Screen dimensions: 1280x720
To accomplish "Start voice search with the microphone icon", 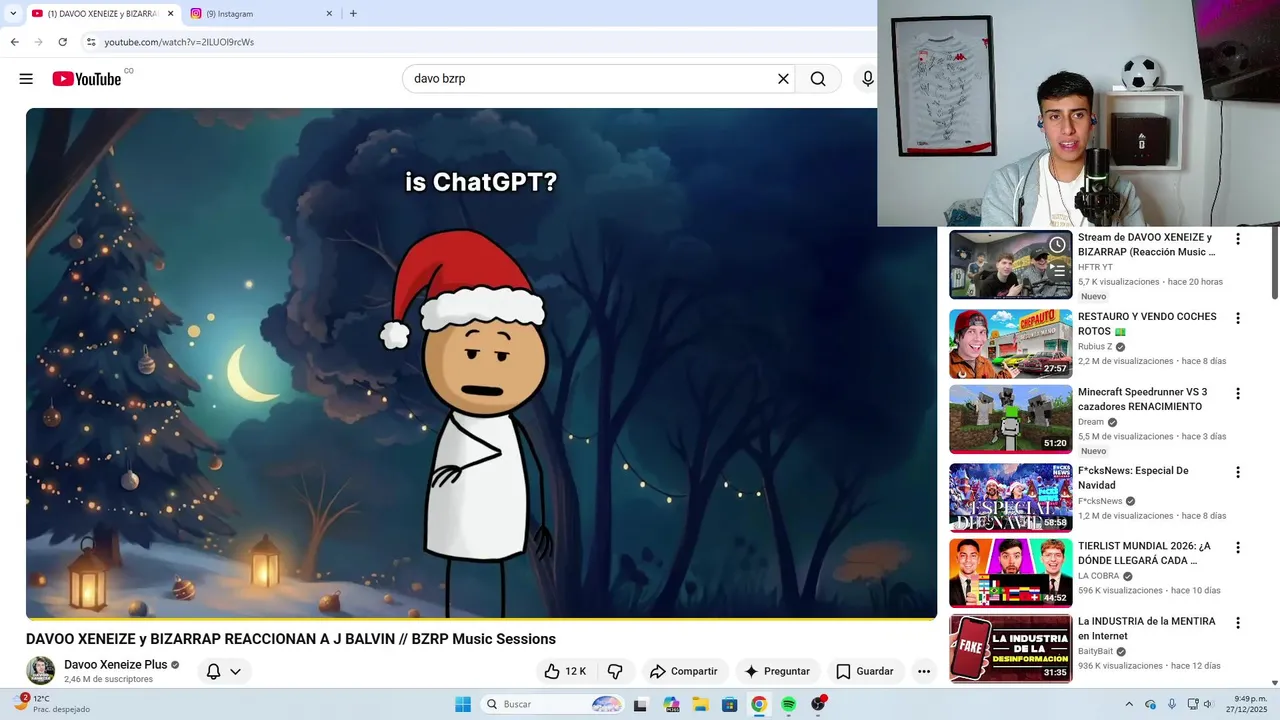I will click(x=867, y=79).
